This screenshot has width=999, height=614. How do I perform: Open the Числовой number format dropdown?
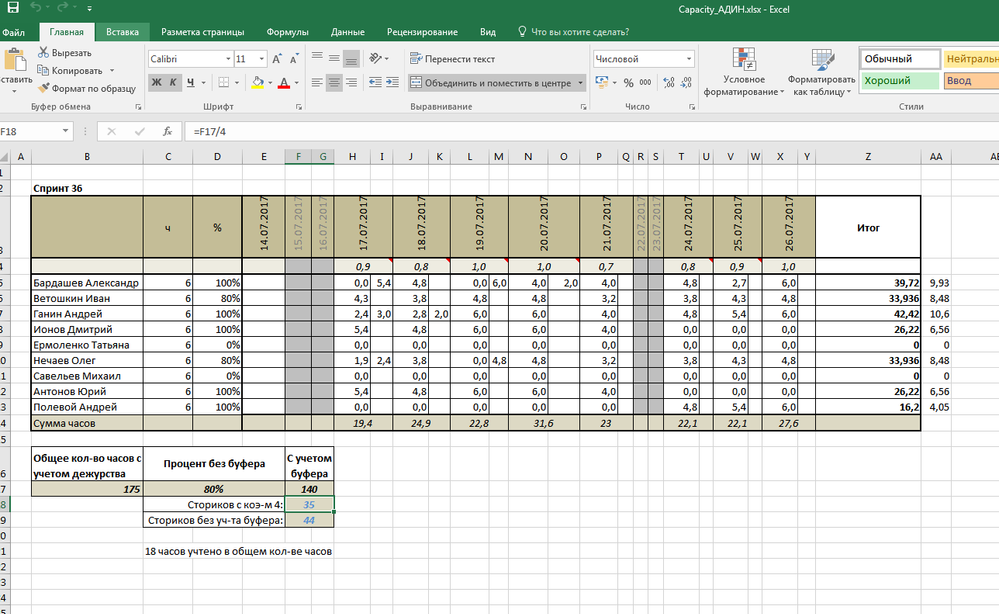(x=689, y=59)
